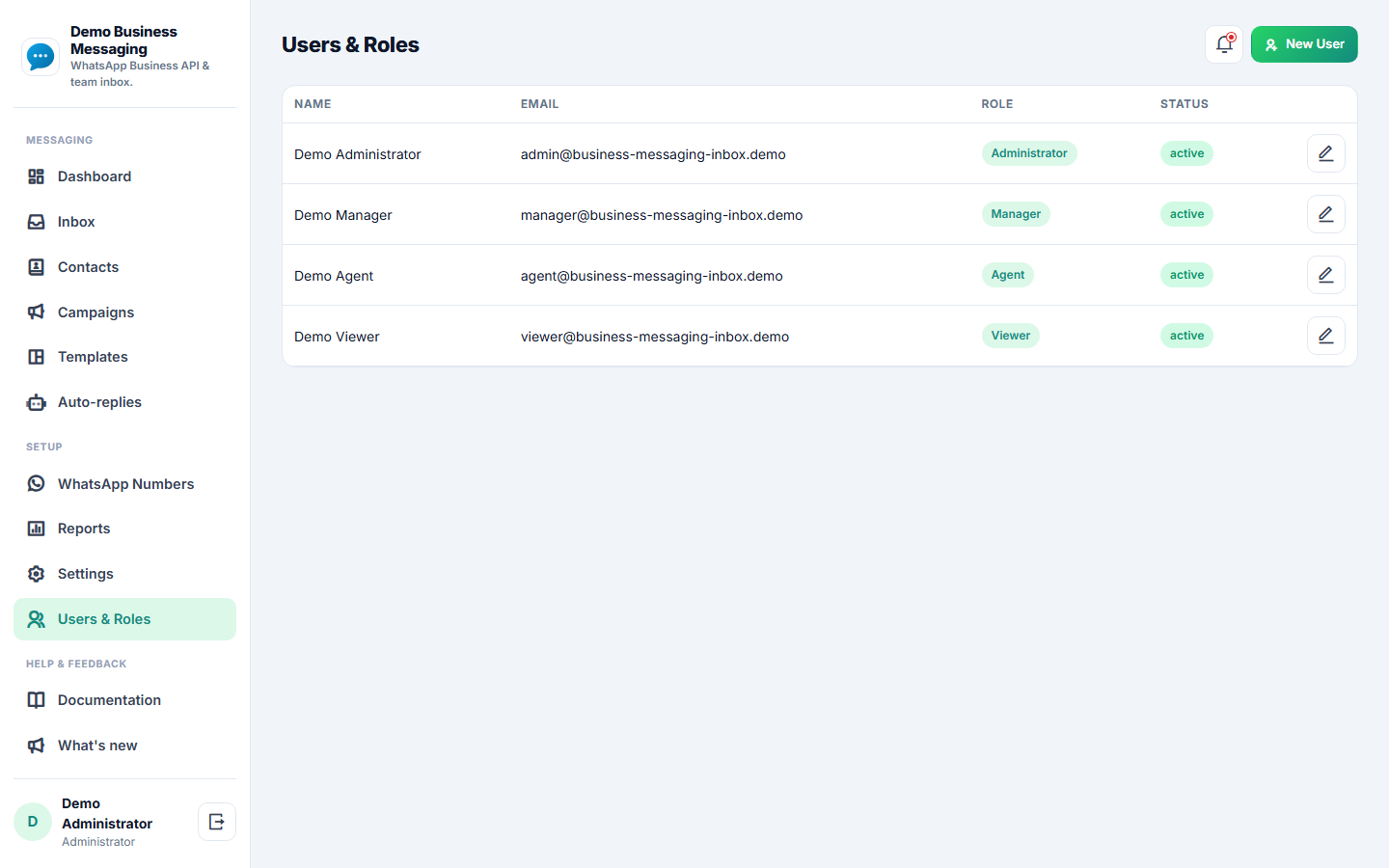
Task: Click the D avatar in the sidebar footer
Action: coord(33,822)
